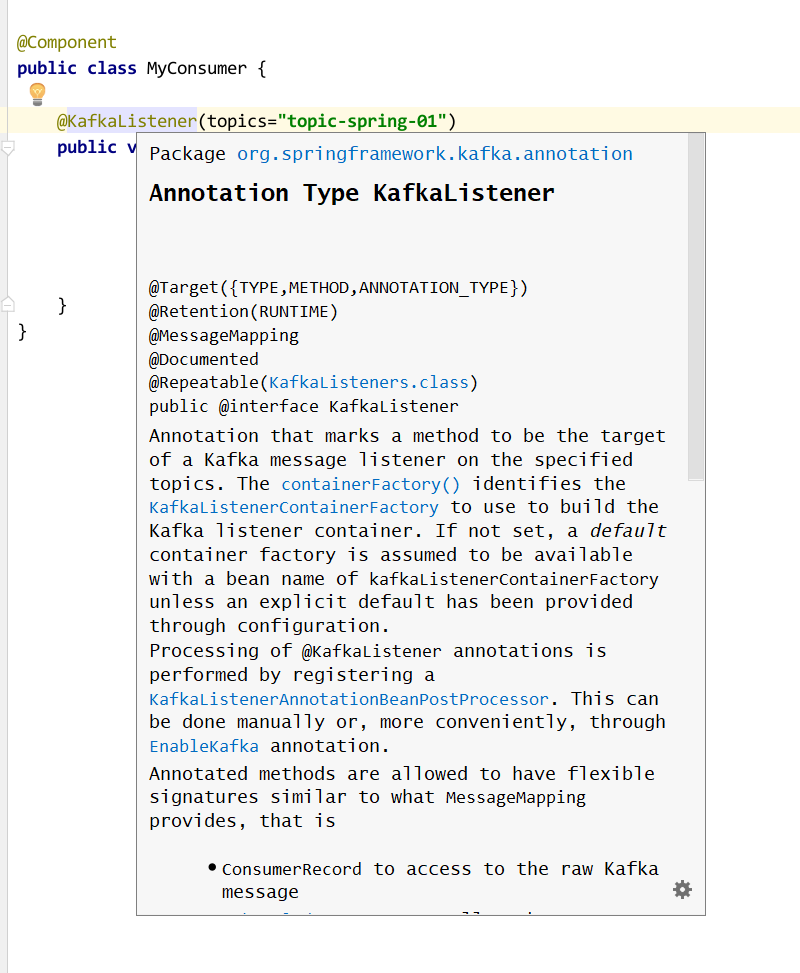Screen dimensions: 800x973
Task: Collapse the method at its top fold marker
Action: point(8,148)
